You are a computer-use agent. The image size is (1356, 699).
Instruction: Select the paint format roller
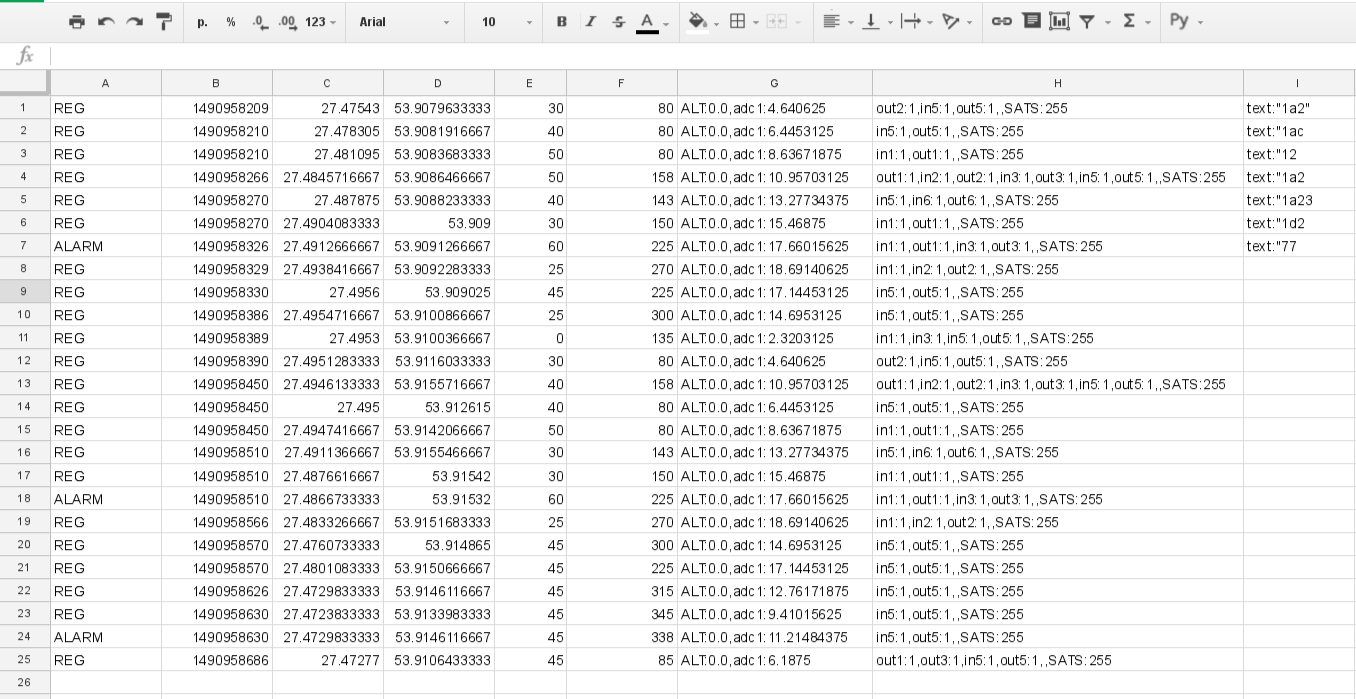click(x=164, y=21)
